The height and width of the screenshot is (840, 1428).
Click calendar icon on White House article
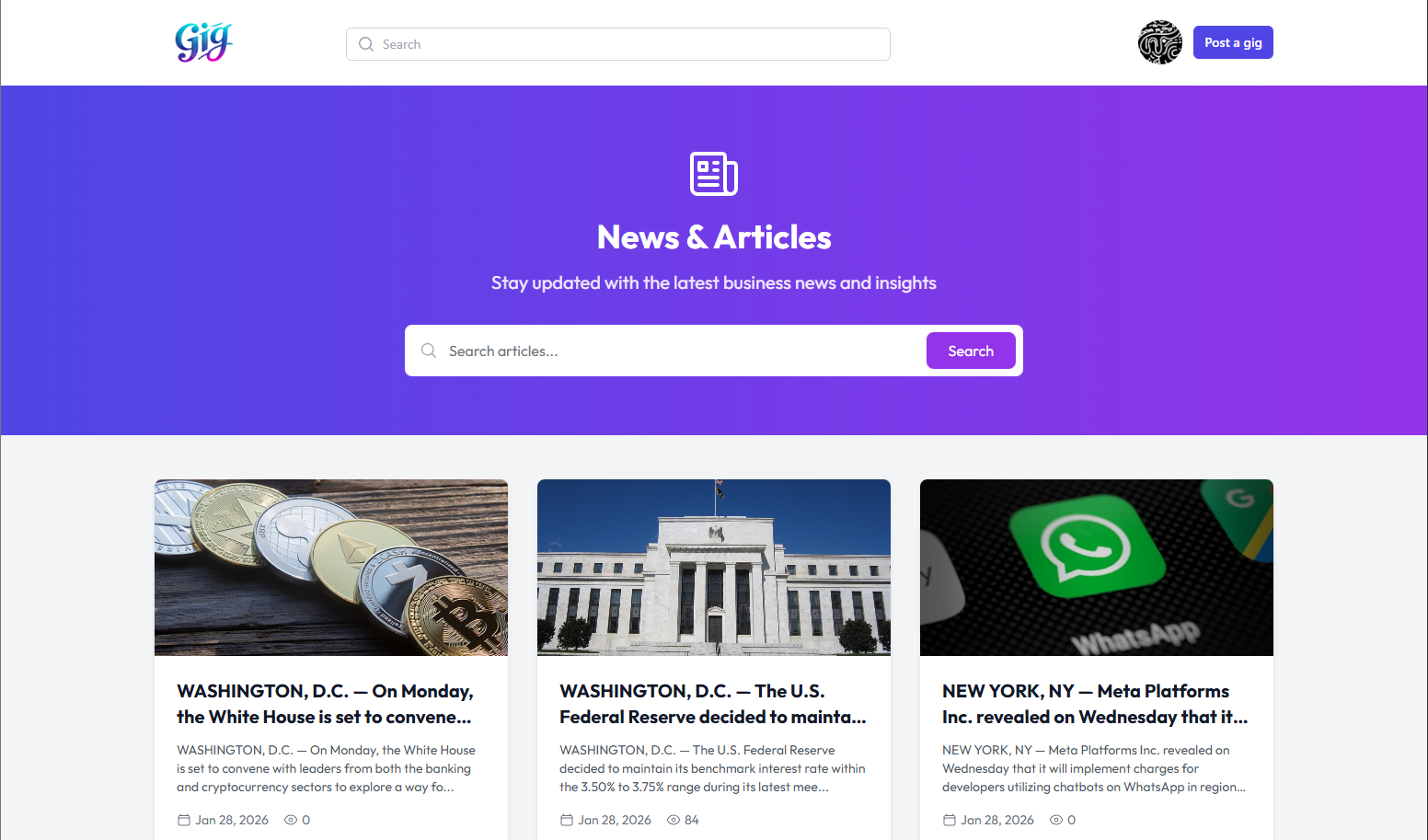click(x=184, y=820)
